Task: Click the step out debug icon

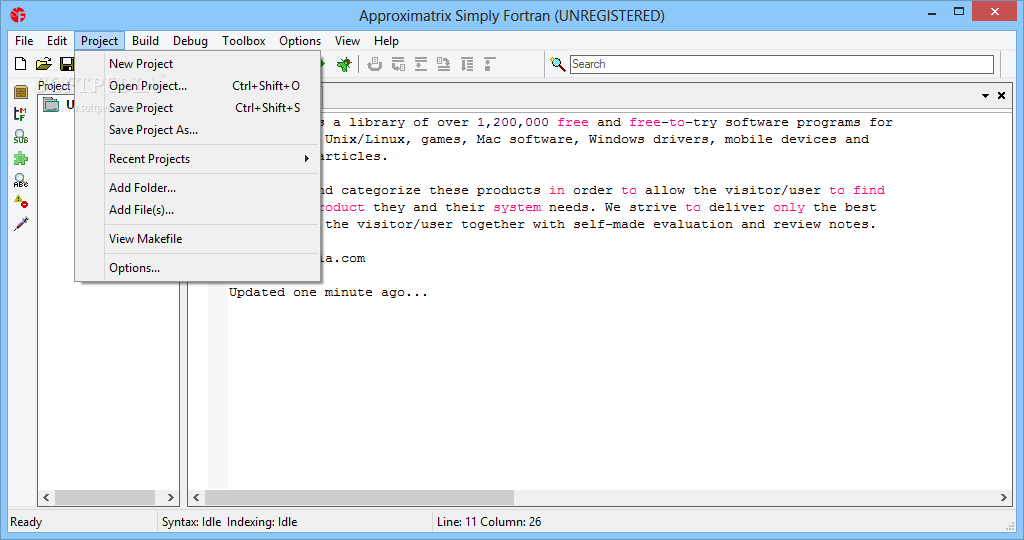Action: pos(490,64)
